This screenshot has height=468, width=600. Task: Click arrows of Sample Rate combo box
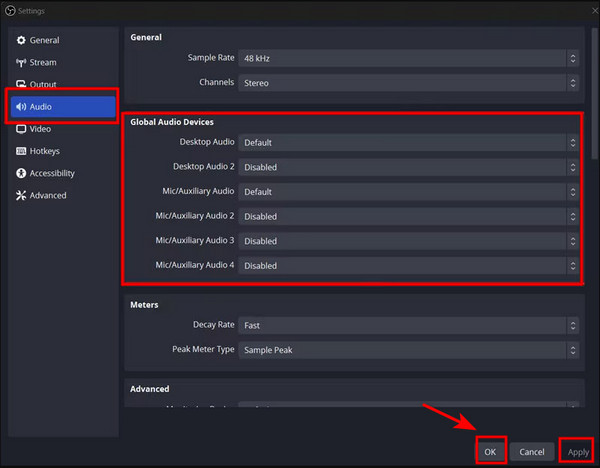tap(573, 58)
